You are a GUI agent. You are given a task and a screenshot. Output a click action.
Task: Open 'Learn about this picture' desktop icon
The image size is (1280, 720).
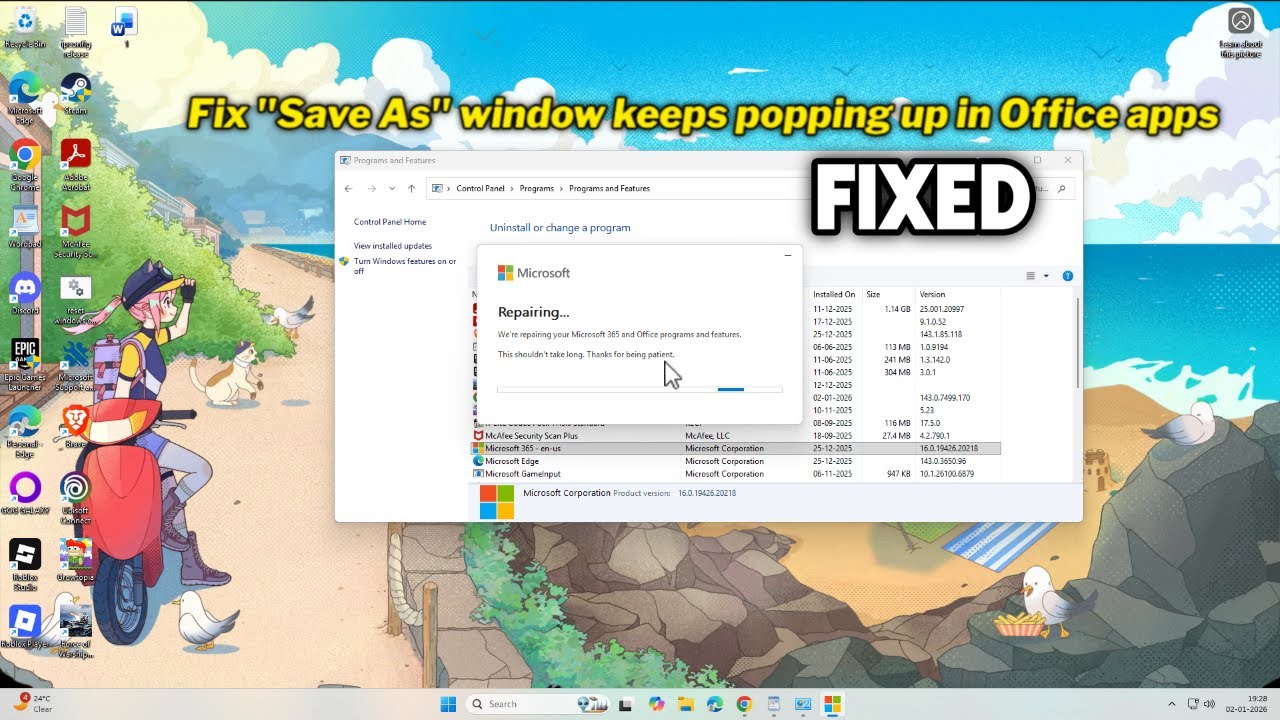(x=1241, y=32)
